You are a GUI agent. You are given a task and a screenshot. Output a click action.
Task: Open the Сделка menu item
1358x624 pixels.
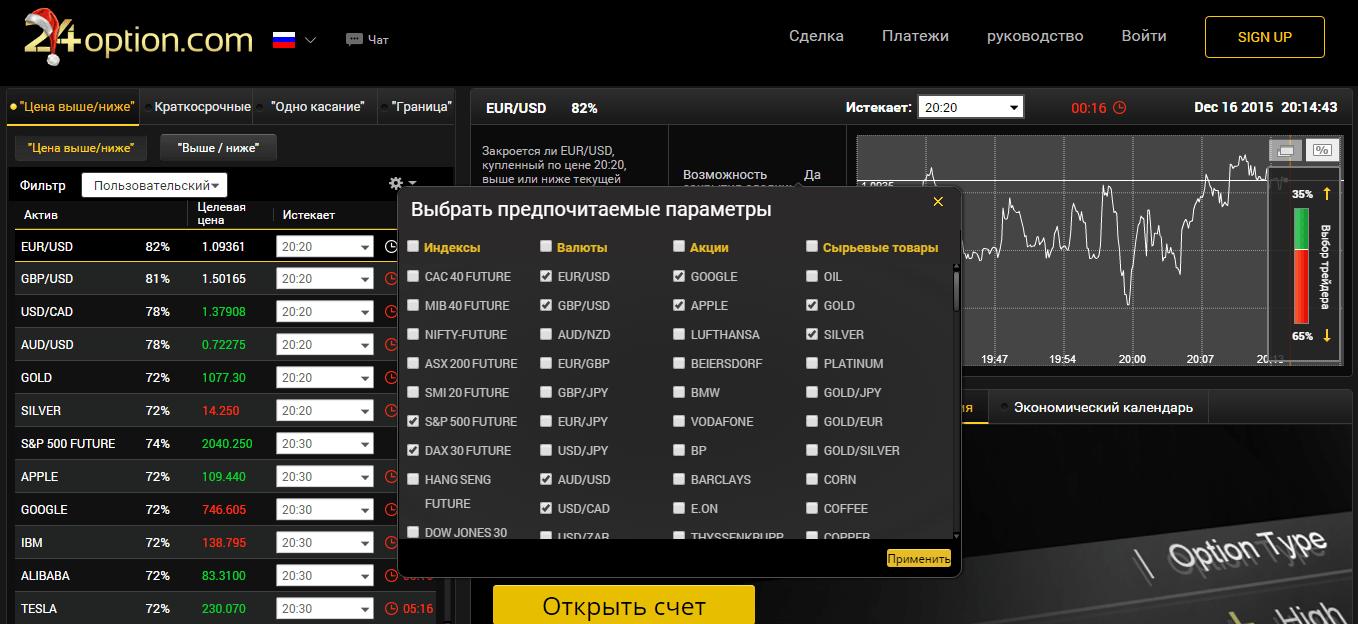click(x=816, y=36)
